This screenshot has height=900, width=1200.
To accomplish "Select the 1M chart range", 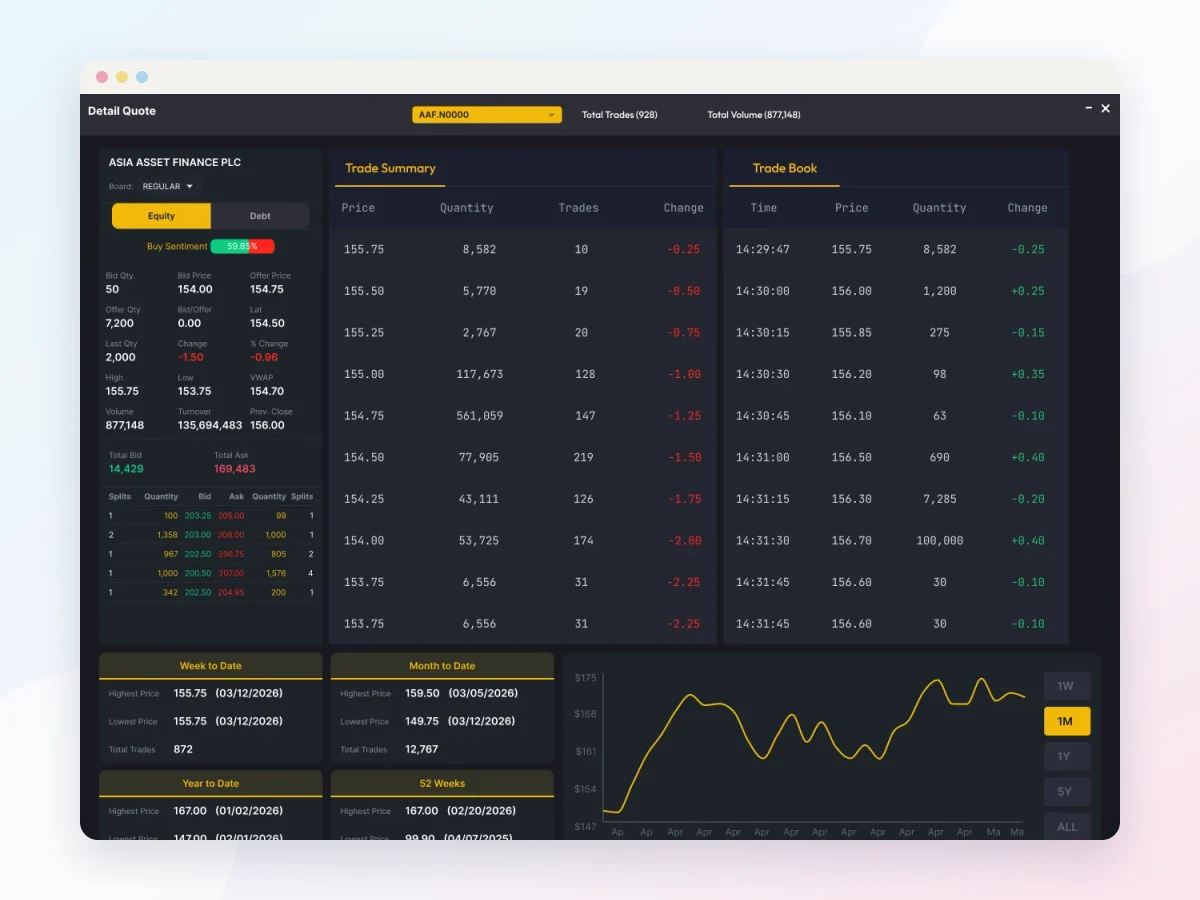I will coord(1066,721).
